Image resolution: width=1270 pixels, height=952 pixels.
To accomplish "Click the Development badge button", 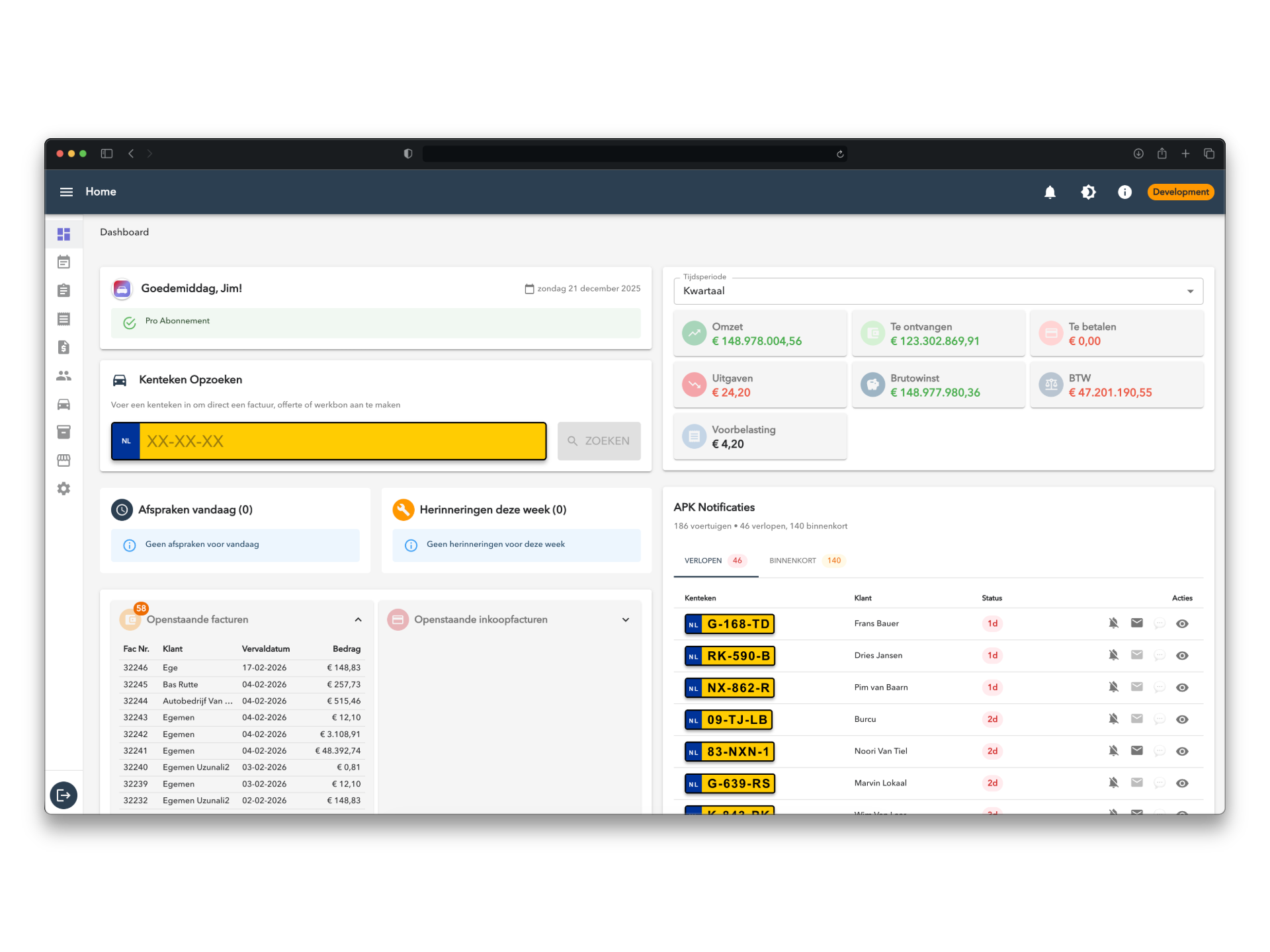I will [1180, 192].
